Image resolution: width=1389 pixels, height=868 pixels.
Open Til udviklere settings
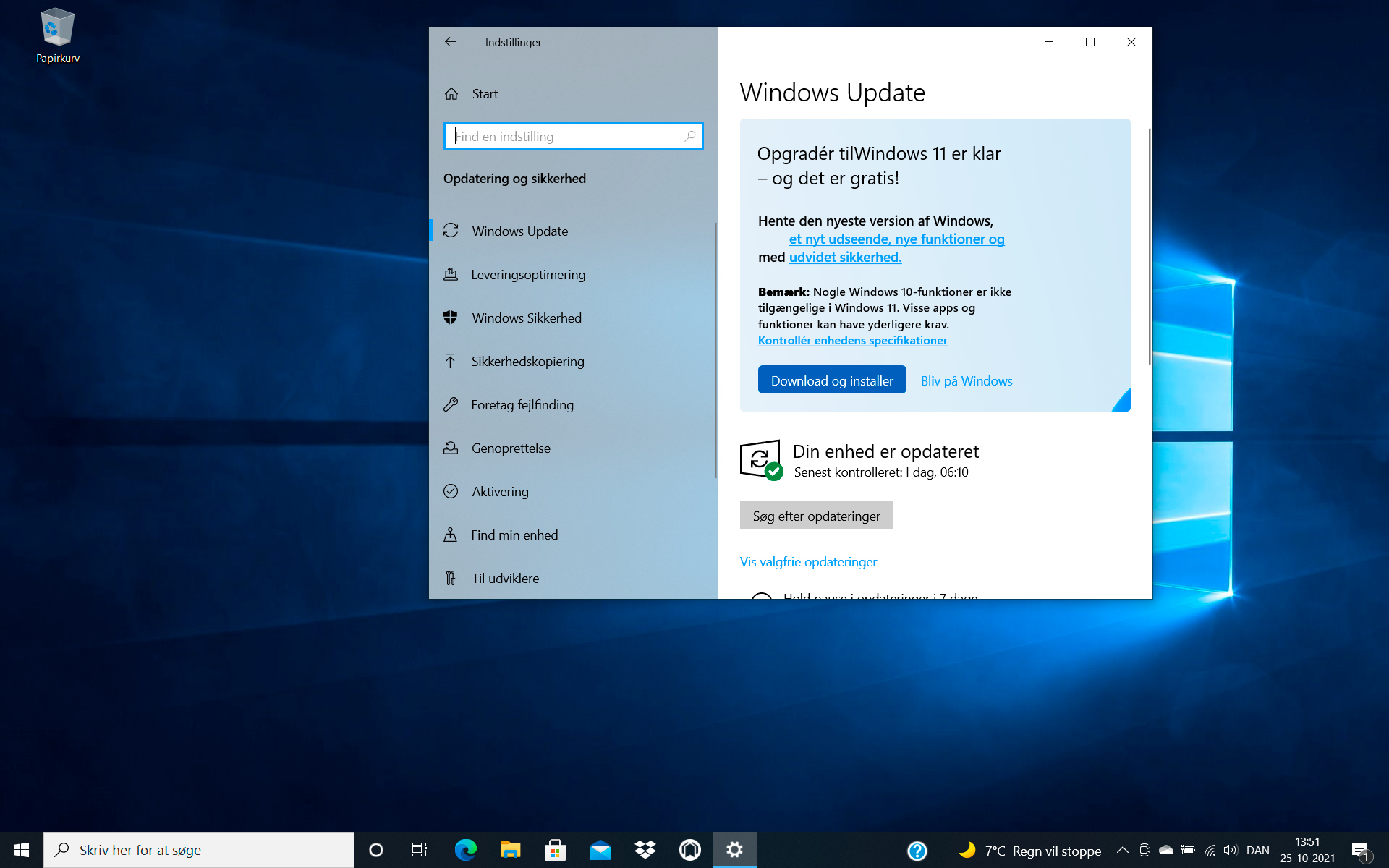point(572,578)
